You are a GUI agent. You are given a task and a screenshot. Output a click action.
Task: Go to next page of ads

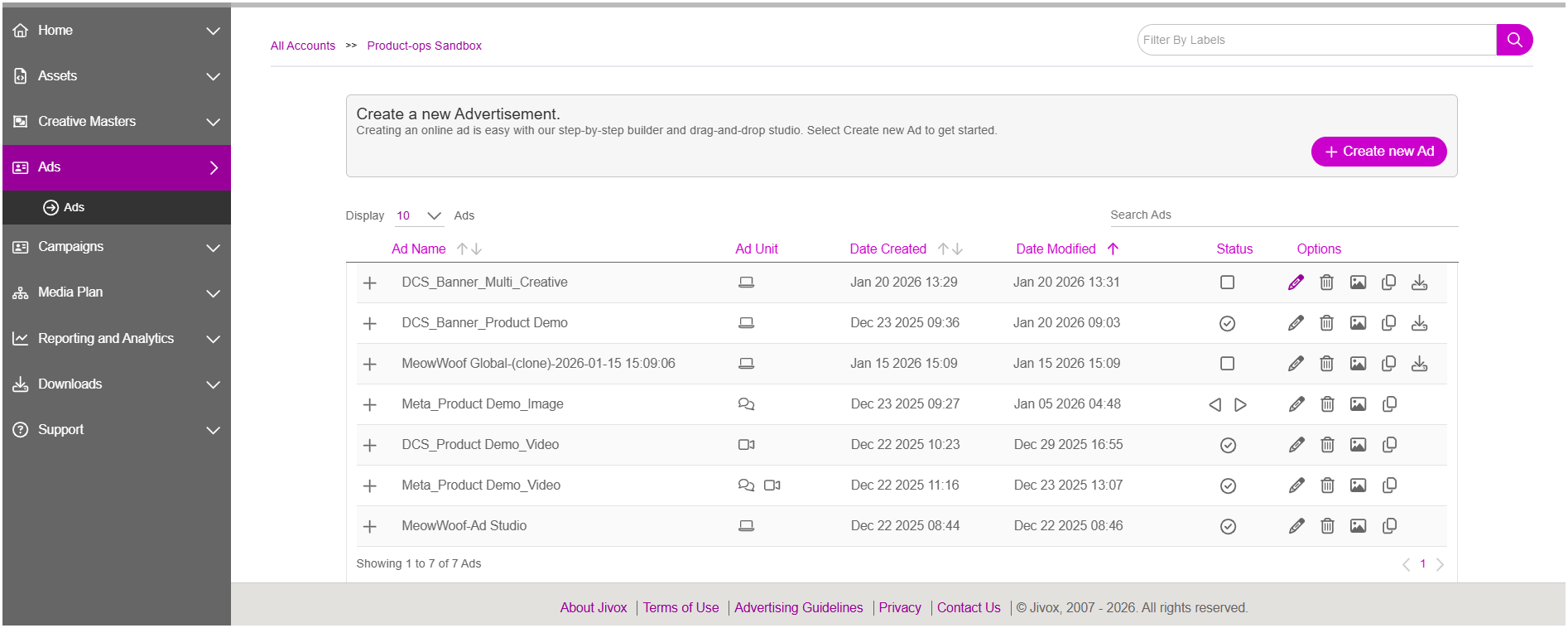click(1440, 564)
